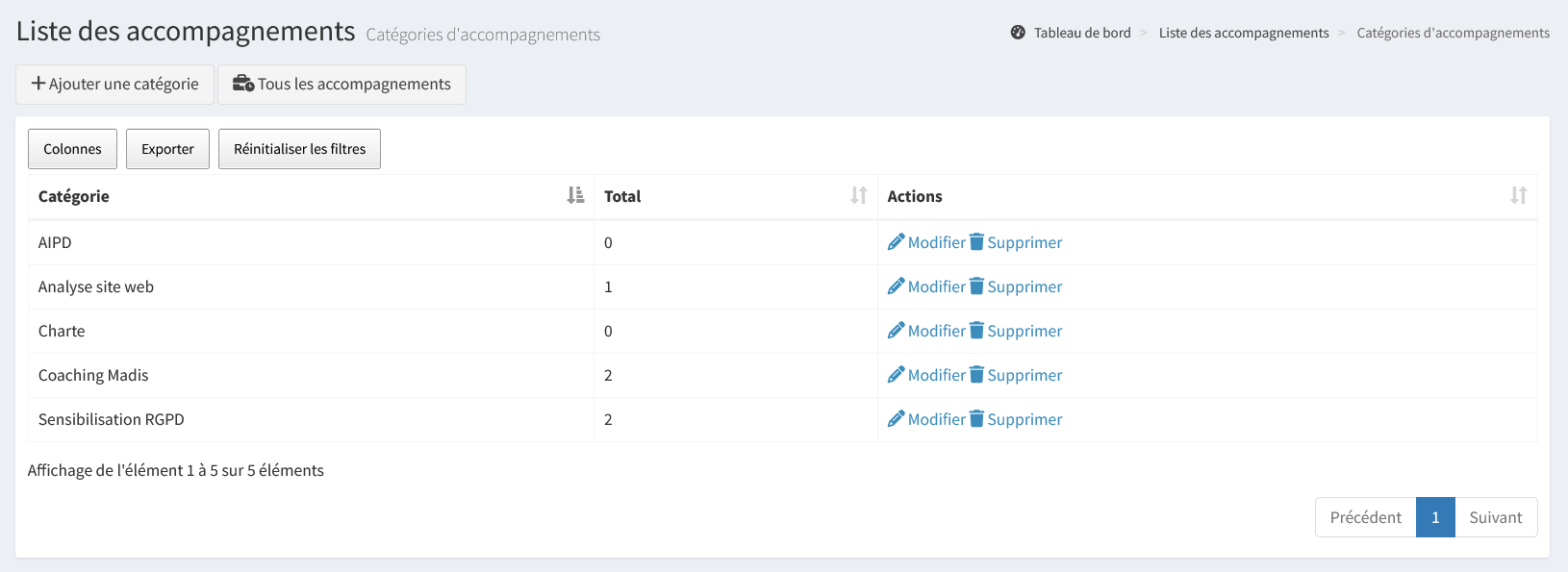This screenshot has height=572, width=1568.
Task: Click the Actions column sort icon
Action: 1518,195
